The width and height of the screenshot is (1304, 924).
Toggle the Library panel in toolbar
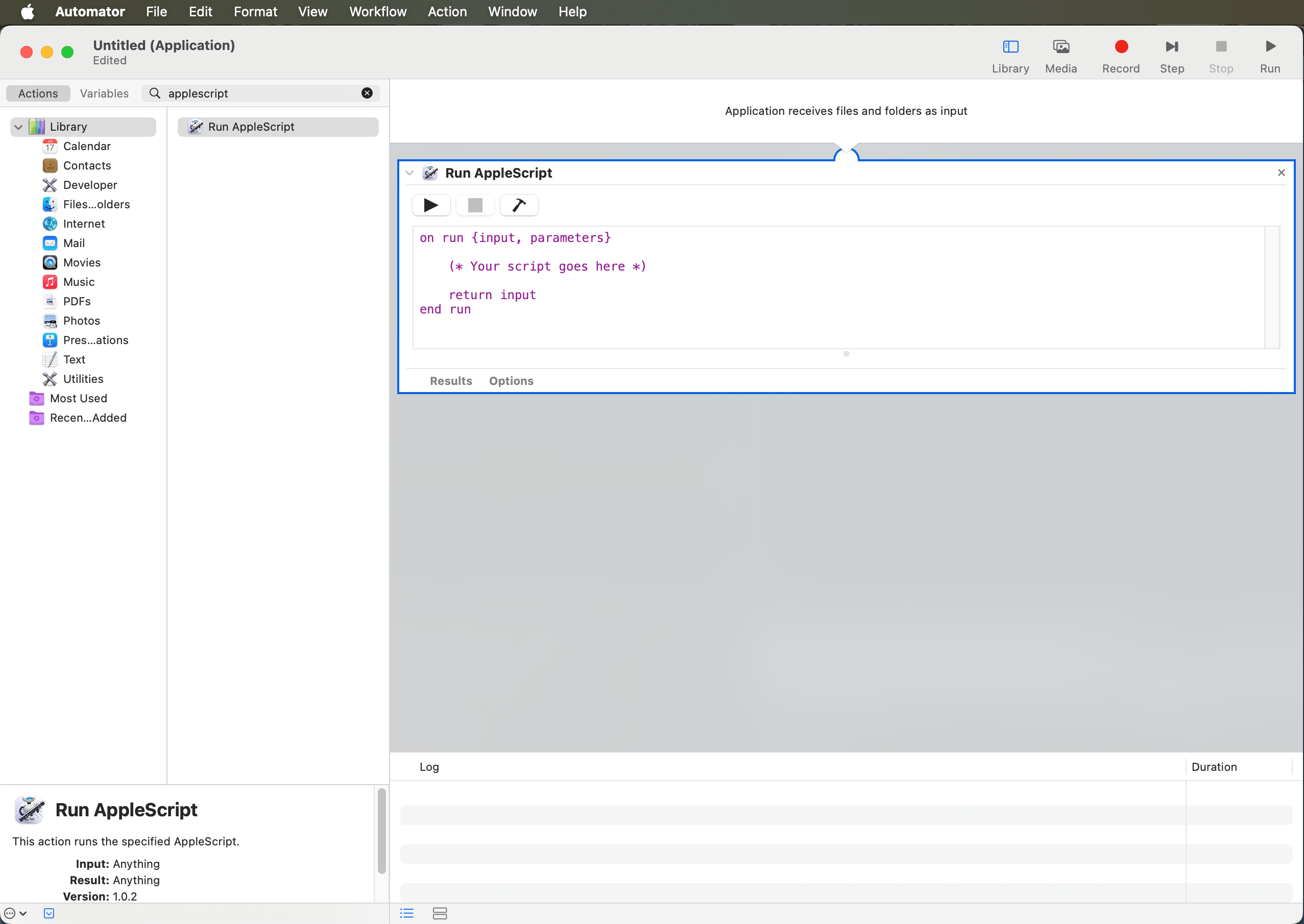[1010, 56]
